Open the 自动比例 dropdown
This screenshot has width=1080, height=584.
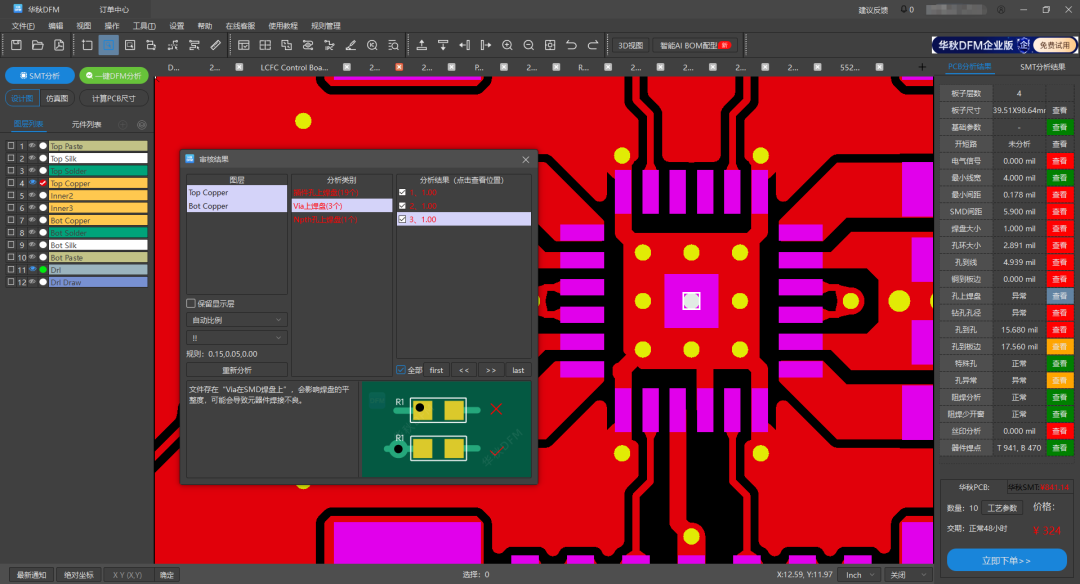click(x=237, y=320)
